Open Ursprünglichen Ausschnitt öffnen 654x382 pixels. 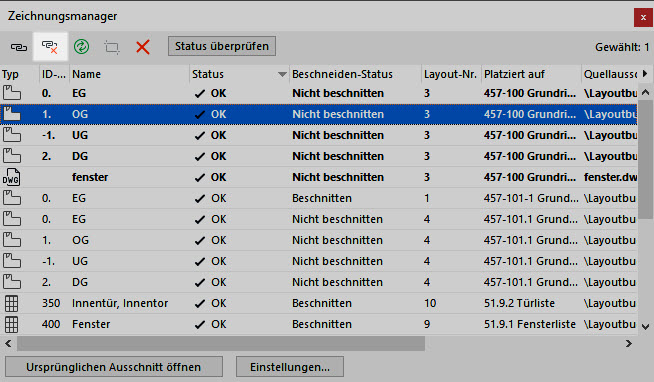coord(113,367)
